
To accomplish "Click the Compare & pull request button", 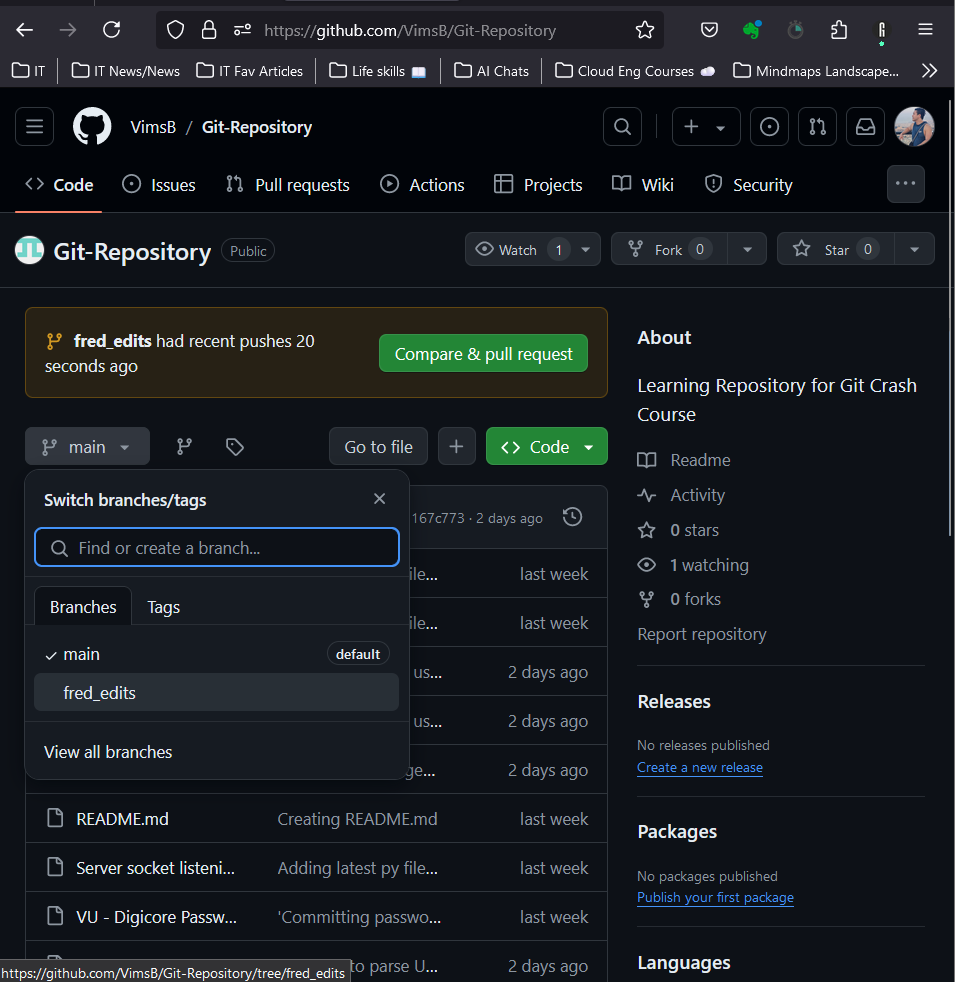I will (x=483, y=353).
